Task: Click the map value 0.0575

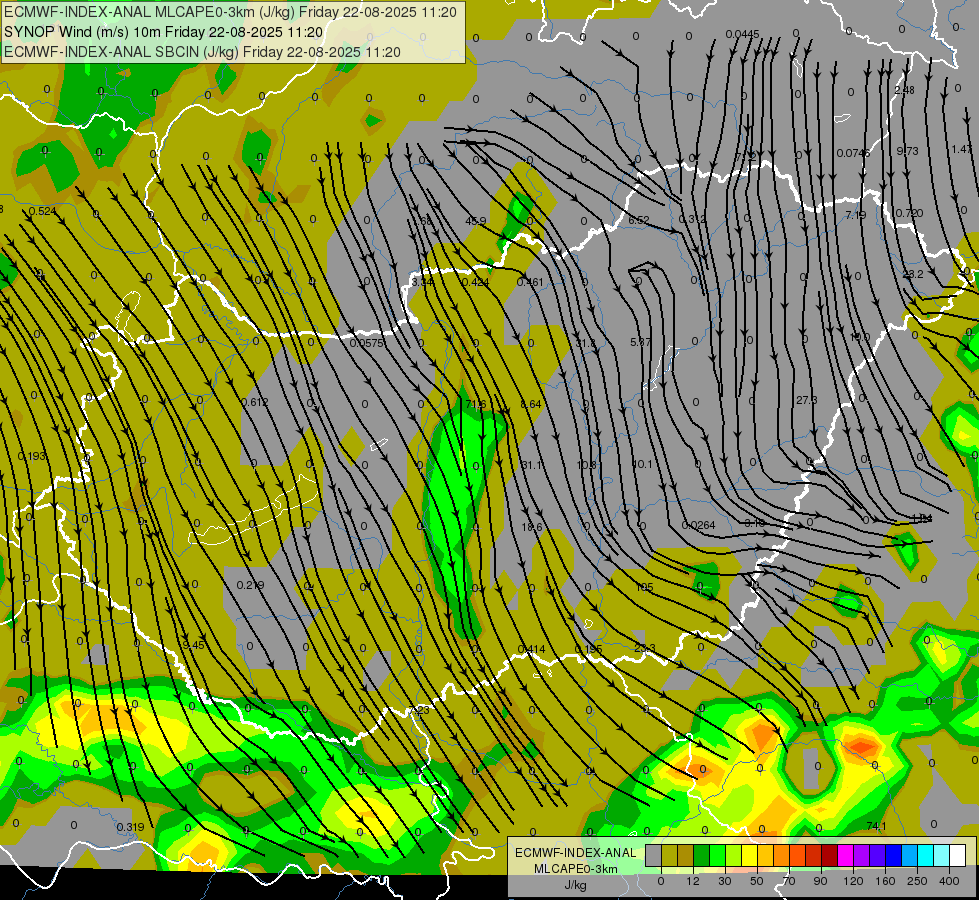Action: coord(367,343)
